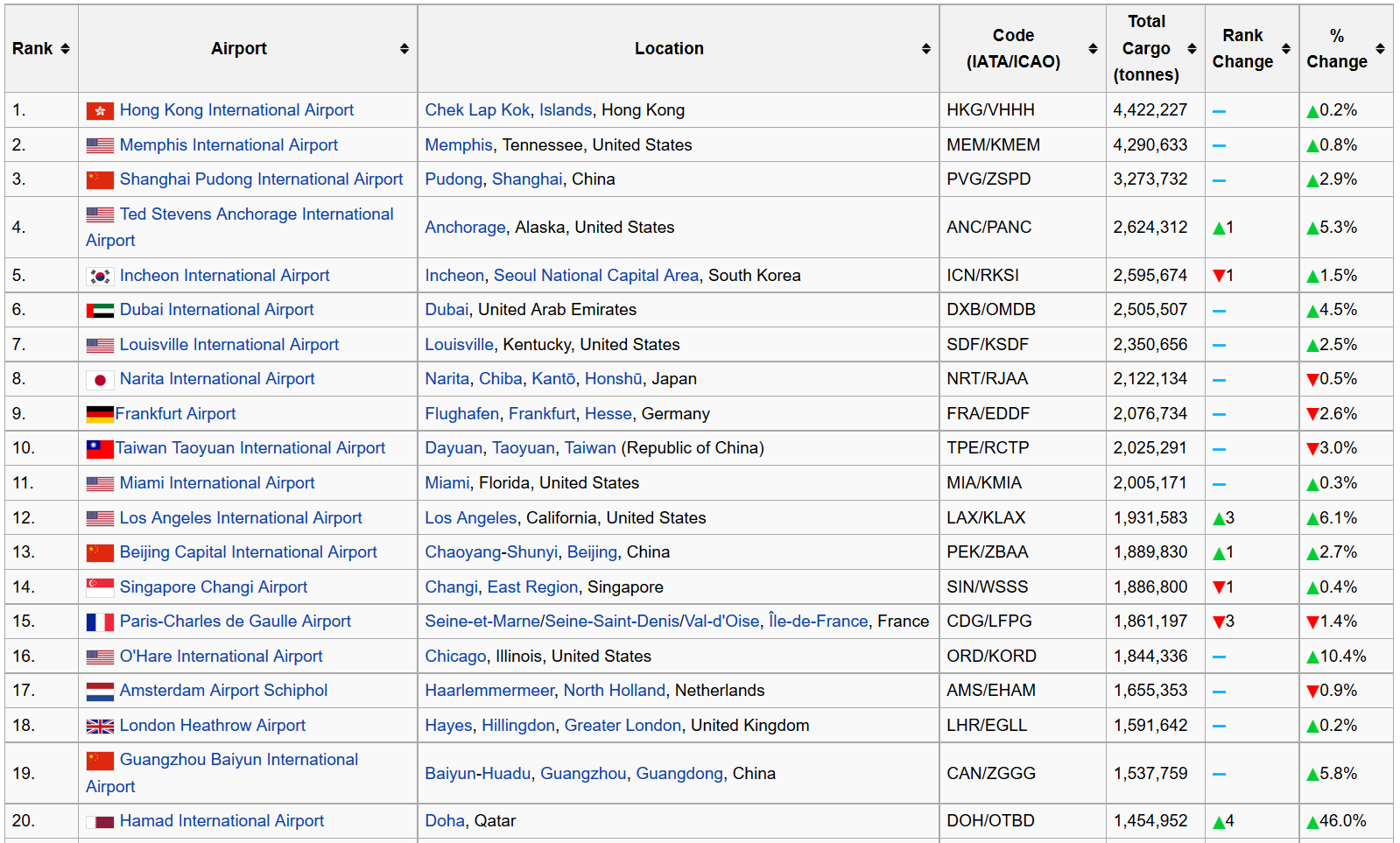This screenshot has width=1400, height=843.
Task: Follow the Greater London location link
Action: [x=623, y=726]
